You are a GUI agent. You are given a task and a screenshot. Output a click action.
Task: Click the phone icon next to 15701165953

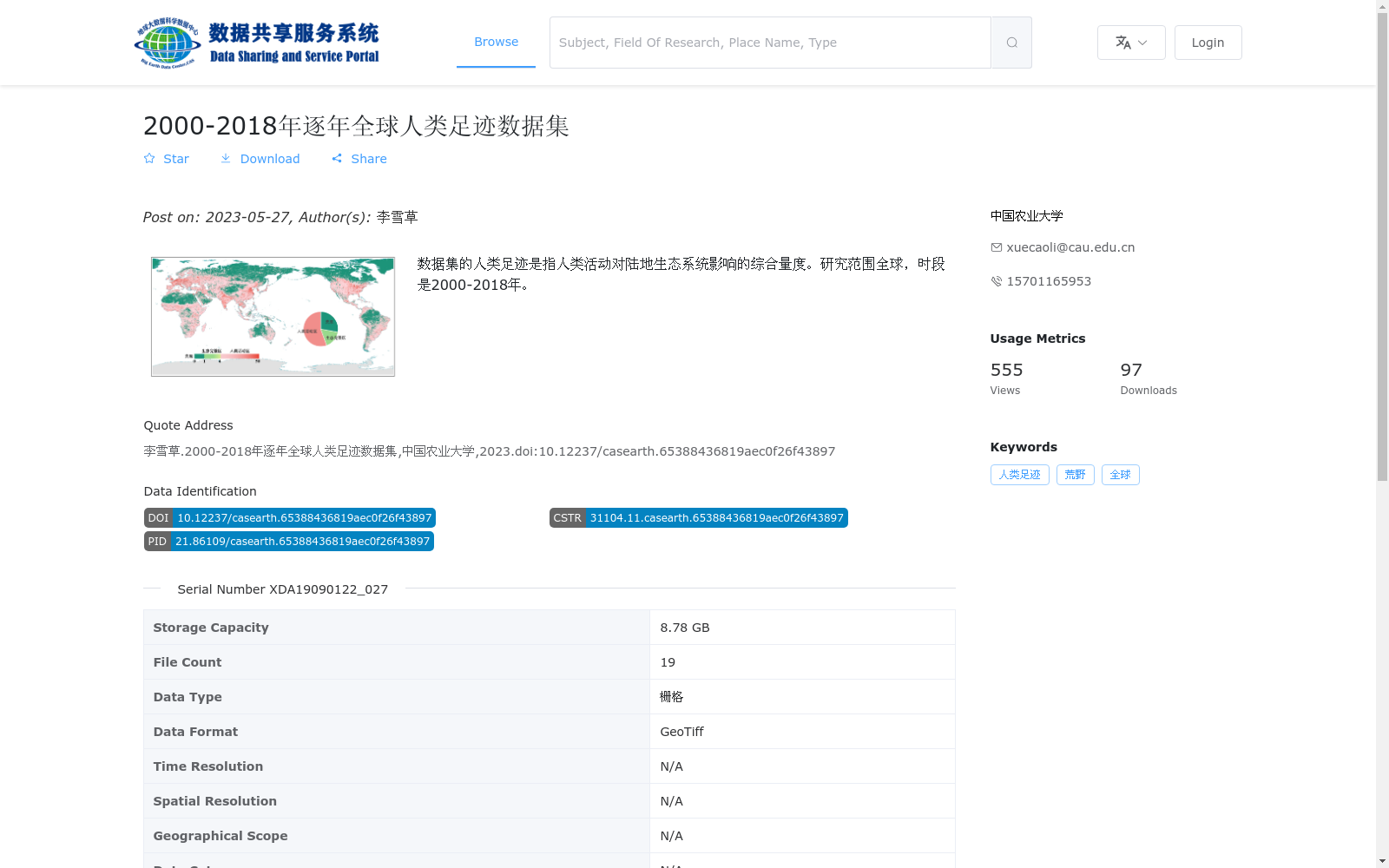point(996,281)
